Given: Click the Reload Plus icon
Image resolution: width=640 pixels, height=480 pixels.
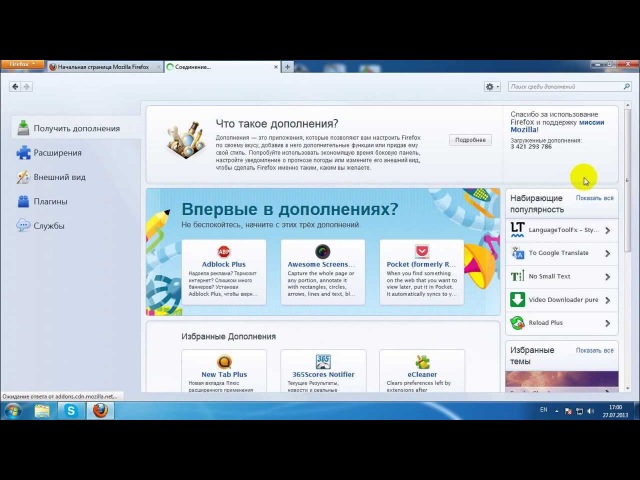Looking at the screenshot, I should (517, 323).
